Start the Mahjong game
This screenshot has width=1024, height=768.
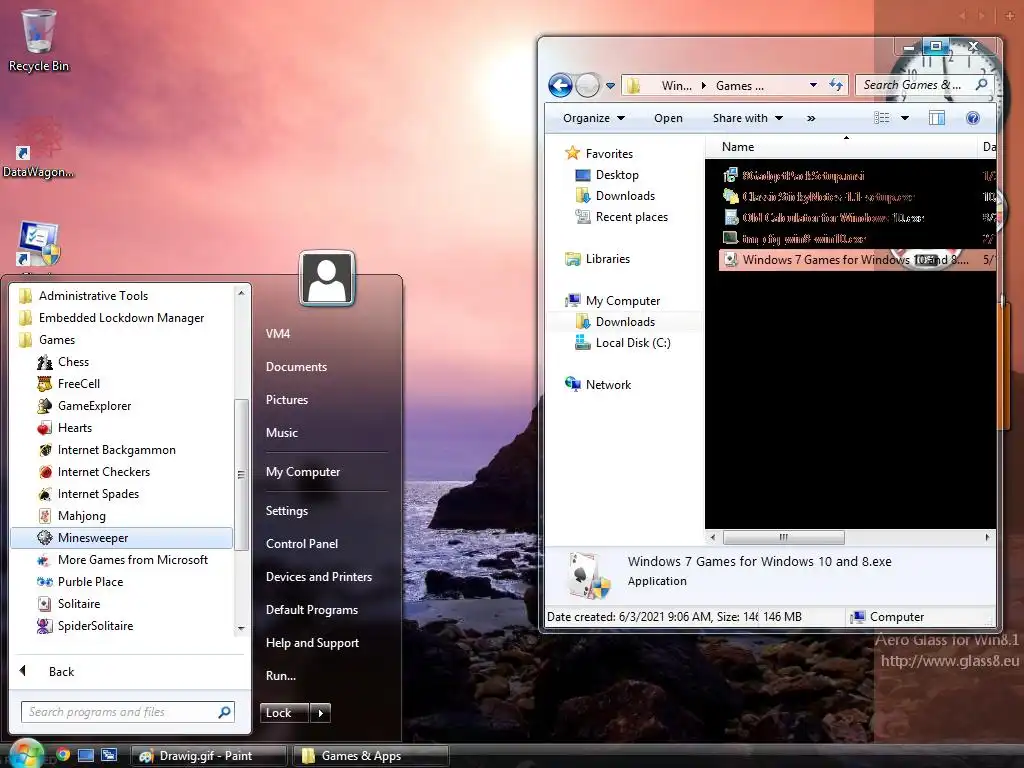[82, 516]
